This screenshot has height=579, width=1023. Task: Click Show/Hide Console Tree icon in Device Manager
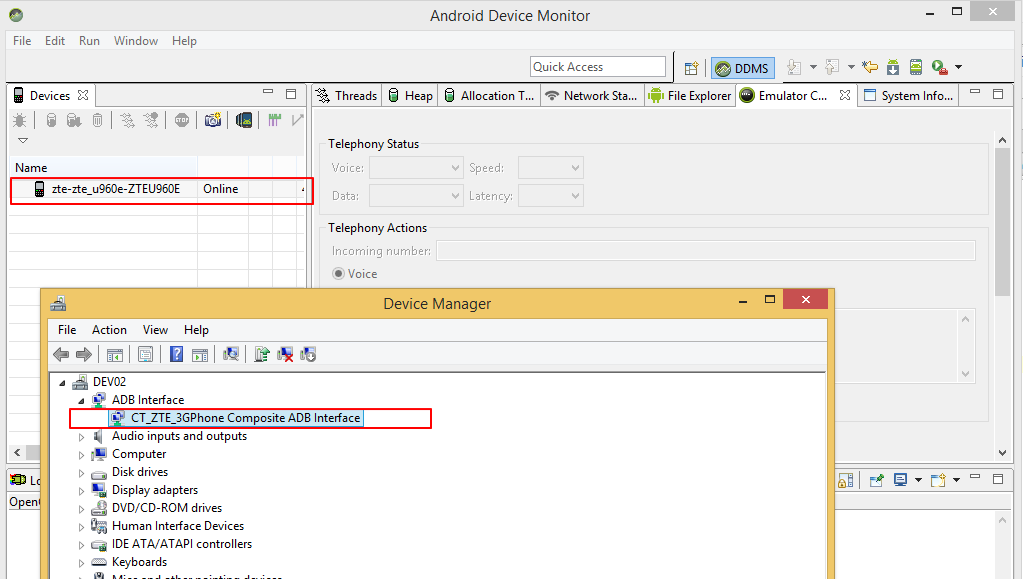[115, 355]
